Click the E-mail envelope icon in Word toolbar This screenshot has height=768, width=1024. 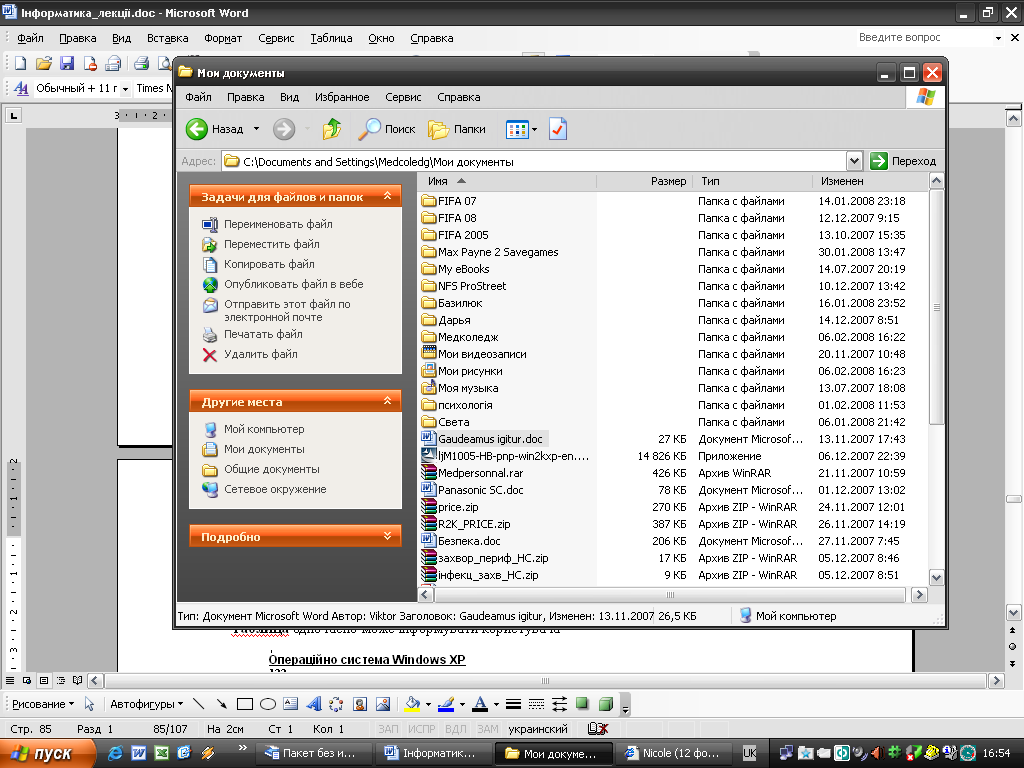tap(113, 63)
